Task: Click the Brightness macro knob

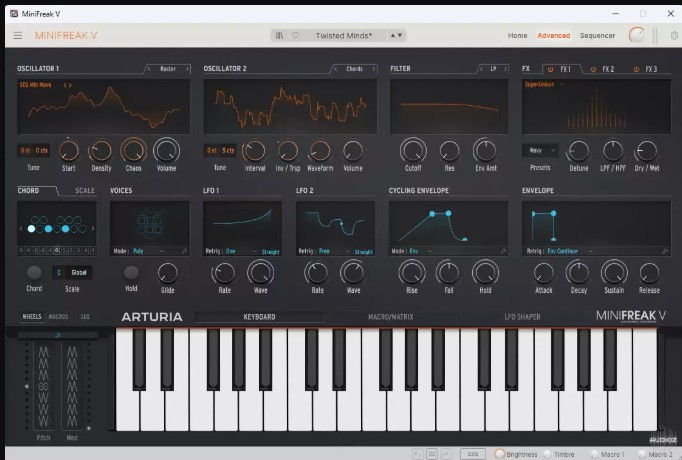Action: 499,454
